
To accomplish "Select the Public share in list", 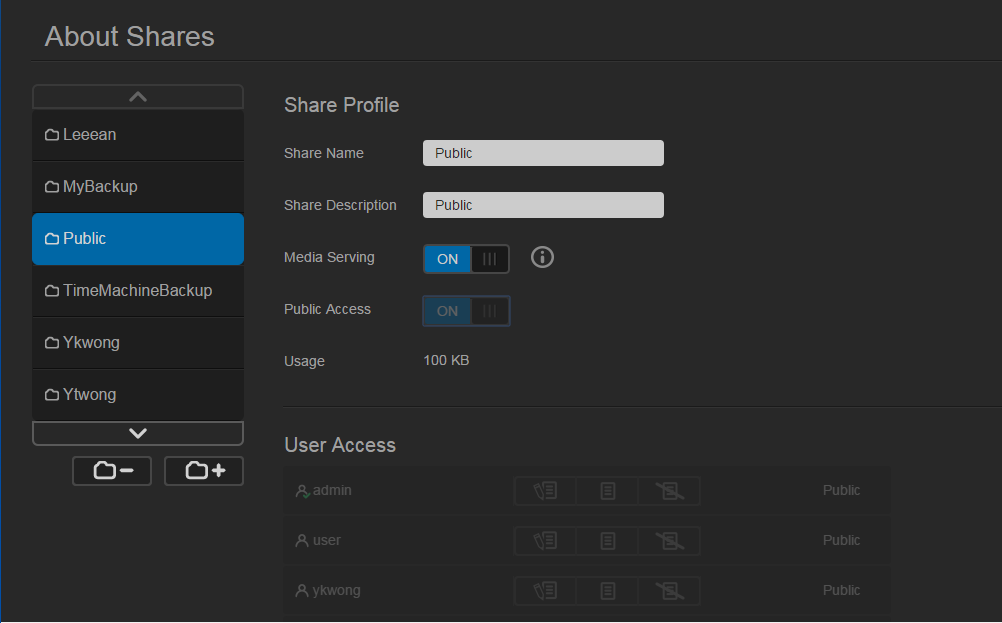I will pyautogui.click(x=138, y=239).
